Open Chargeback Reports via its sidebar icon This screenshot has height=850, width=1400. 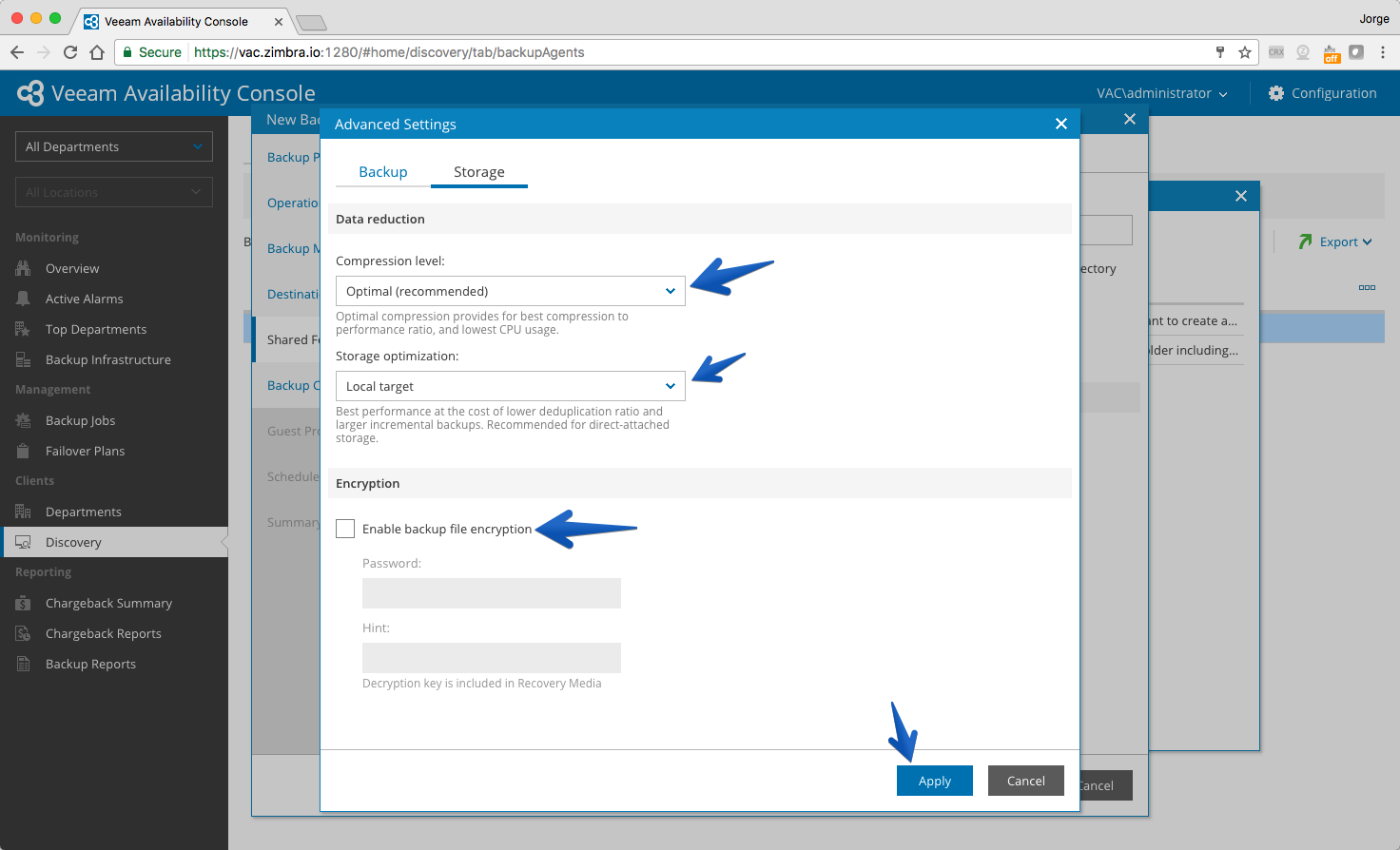pos(23,633)
